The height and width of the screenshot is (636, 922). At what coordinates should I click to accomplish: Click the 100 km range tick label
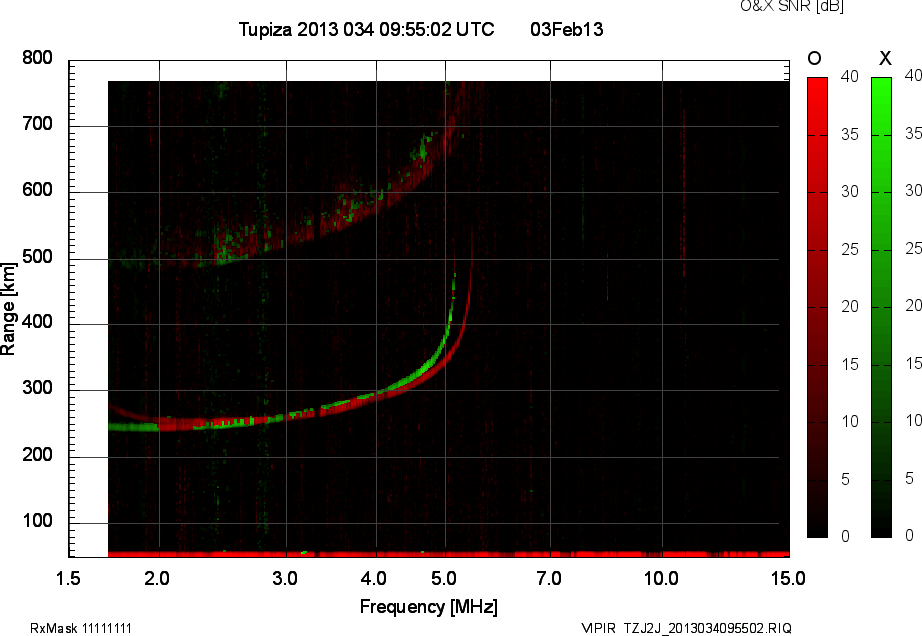(37, 522)
